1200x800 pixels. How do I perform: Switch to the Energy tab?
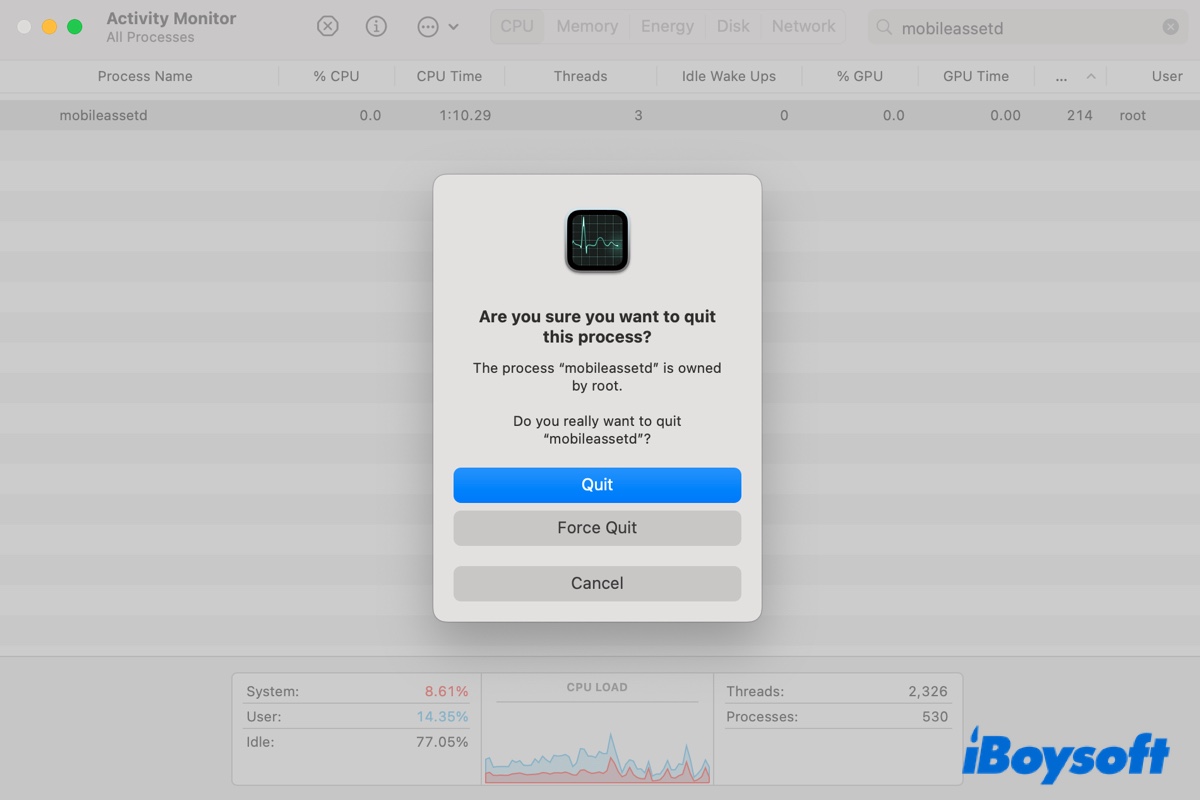pos(667,27)
